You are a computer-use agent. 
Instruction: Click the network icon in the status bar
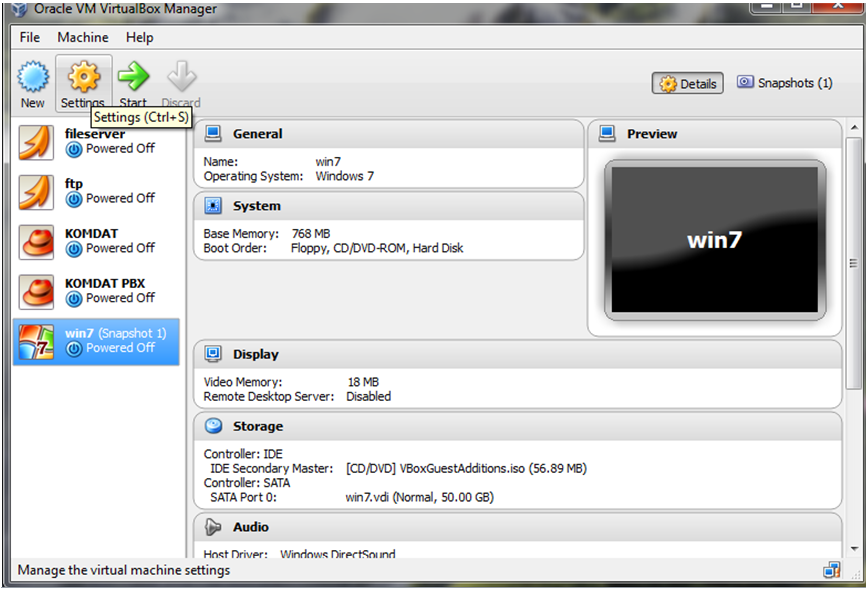coord(832,569)
